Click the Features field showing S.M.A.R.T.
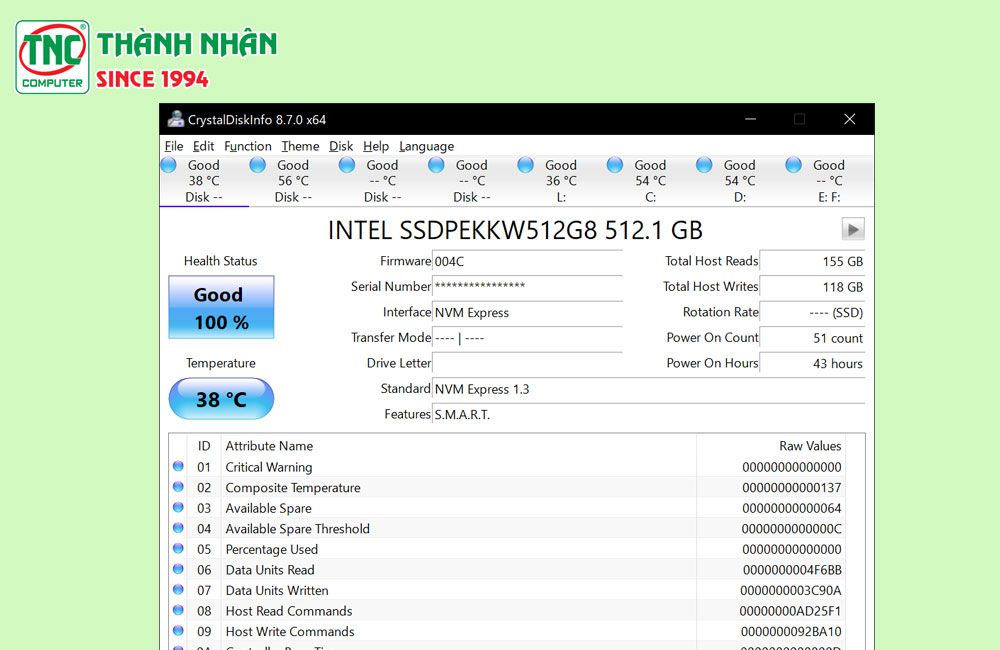The width and height of the screenshot is (1000, 650). tap(649, 415)
